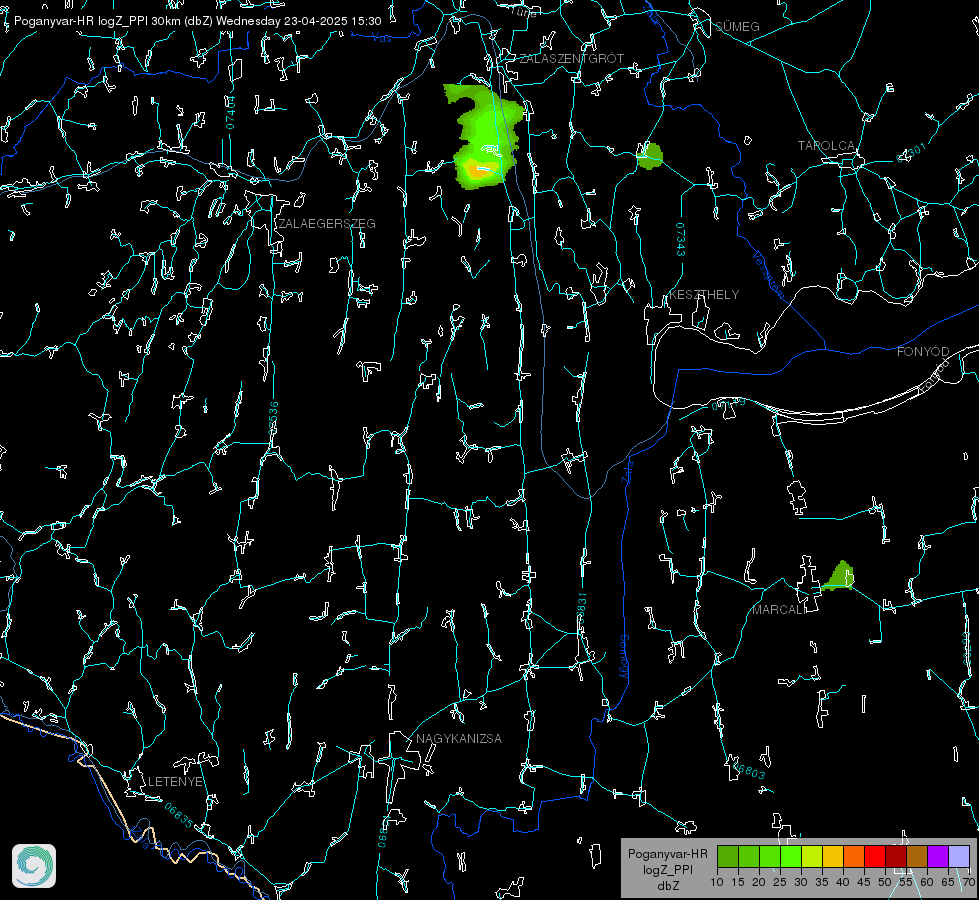This screenshot has width=979, height=900.
Task: Click the ZALAEGERSZEG city label
Action: pos(327,224)
